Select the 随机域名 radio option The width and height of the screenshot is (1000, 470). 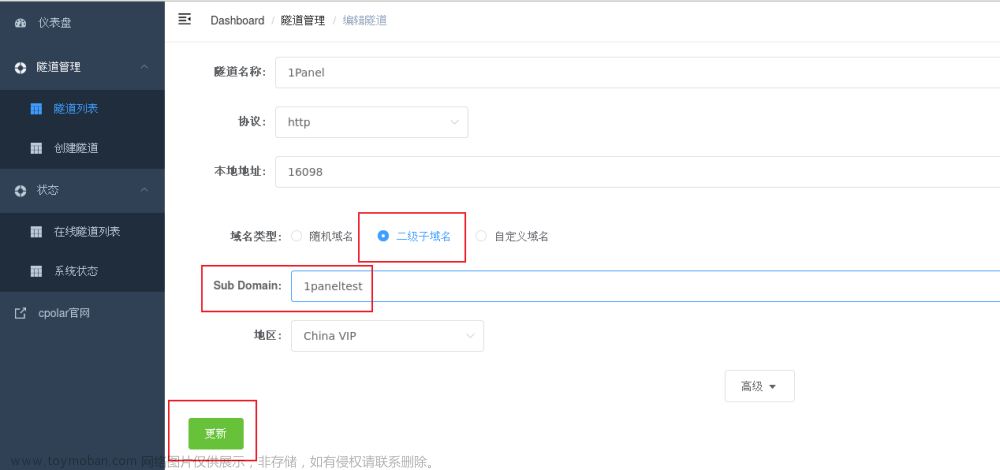tap(296, 236)
